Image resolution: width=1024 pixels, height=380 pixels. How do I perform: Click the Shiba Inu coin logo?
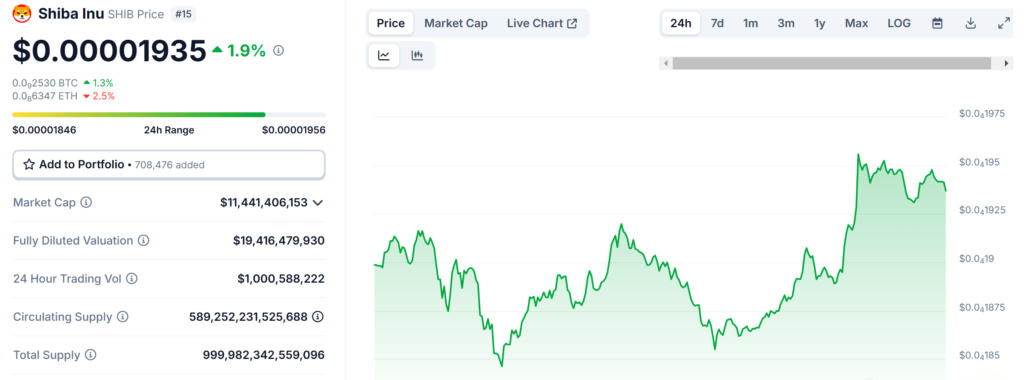(22, 13)
